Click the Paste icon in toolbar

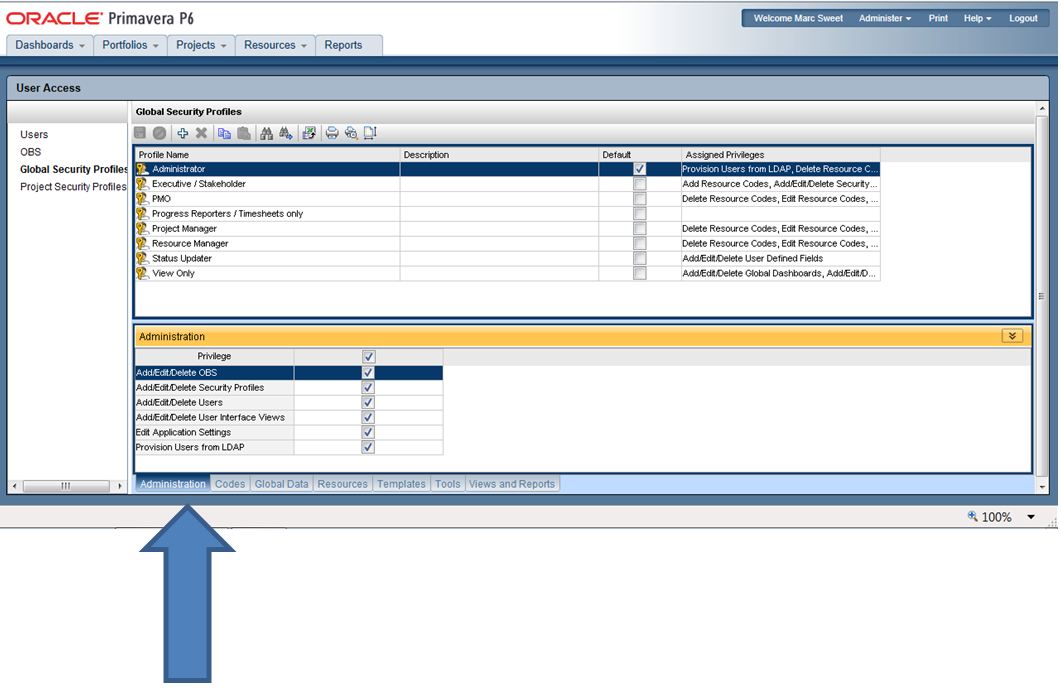click(x=244, y=133)
